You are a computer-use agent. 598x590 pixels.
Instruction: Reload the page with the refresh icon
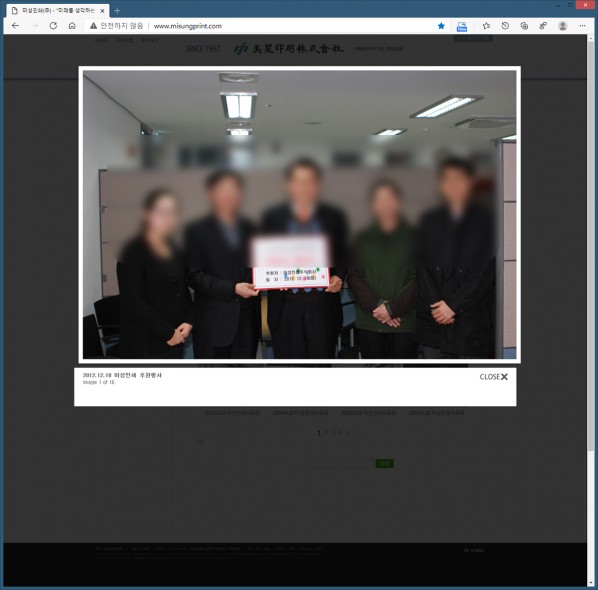(x=53, y=26)
